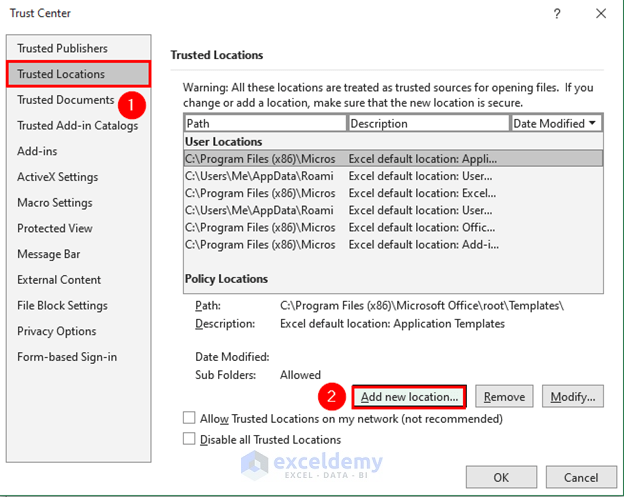The height and width of the screenshot is (497, 624).
Task: Click the Sub Folders 'Allowed' value
Action: 300,375
